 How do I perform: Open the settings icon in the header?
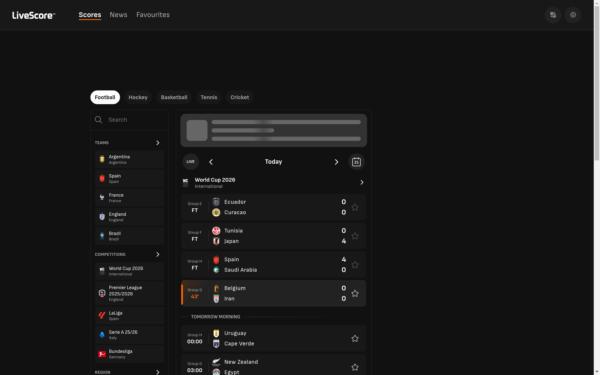coord(573,15)
